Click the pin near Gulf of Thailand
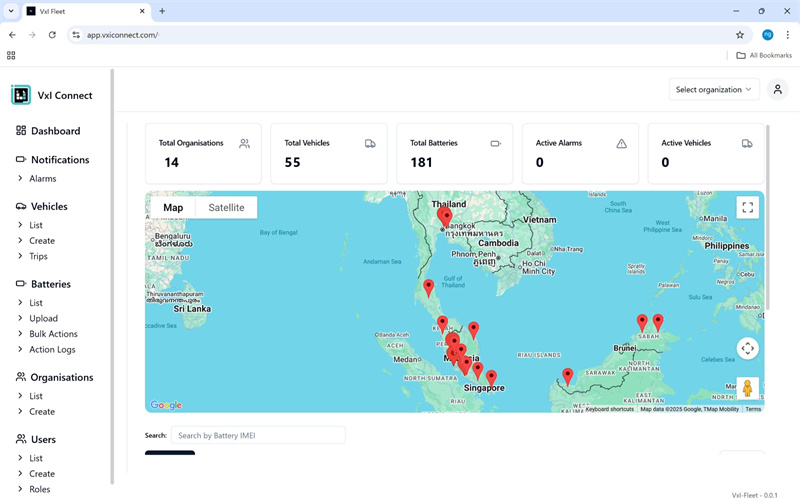800x498 pixels. click(x=429, y=288)
